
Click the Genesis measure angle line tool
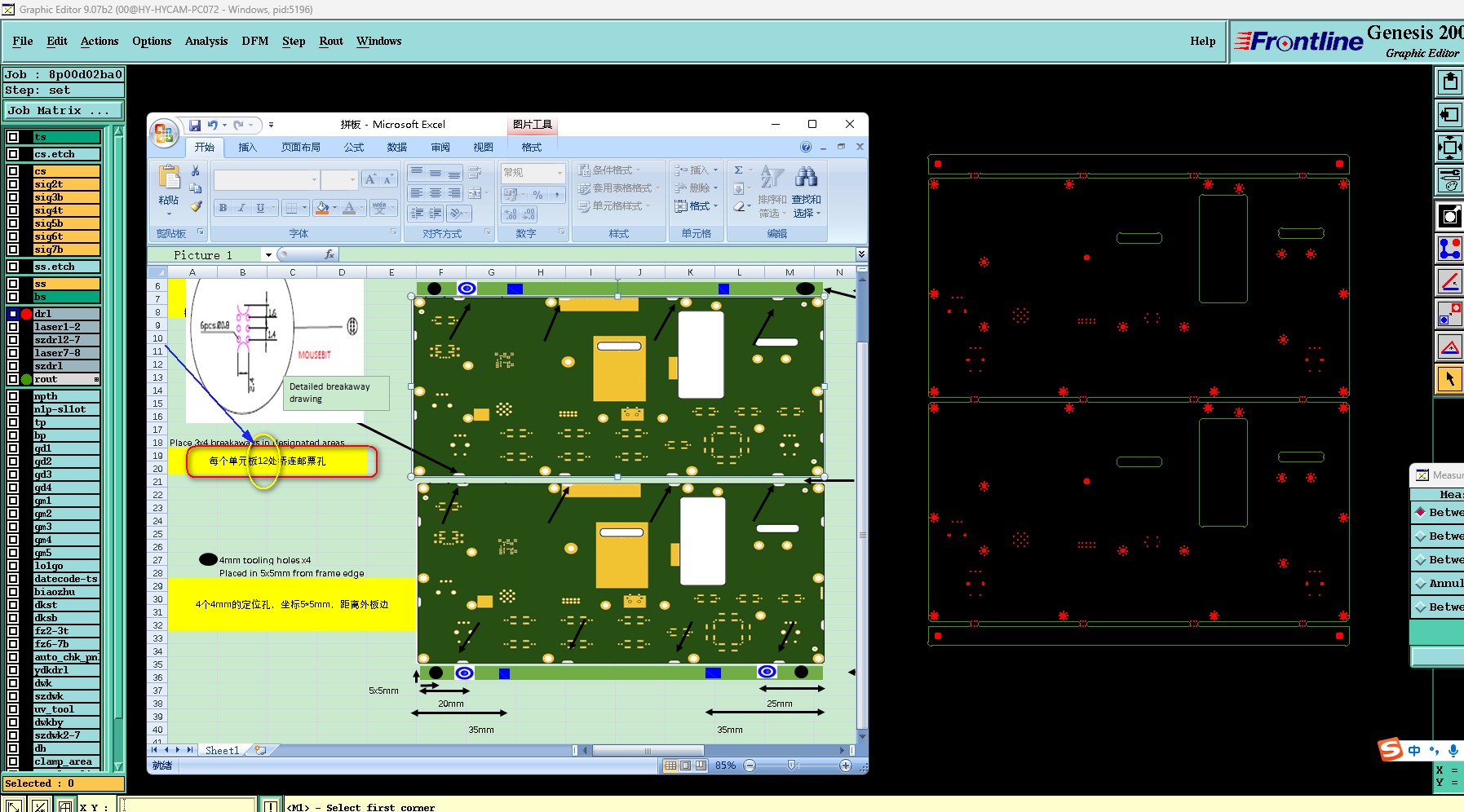coord(1449,281)
